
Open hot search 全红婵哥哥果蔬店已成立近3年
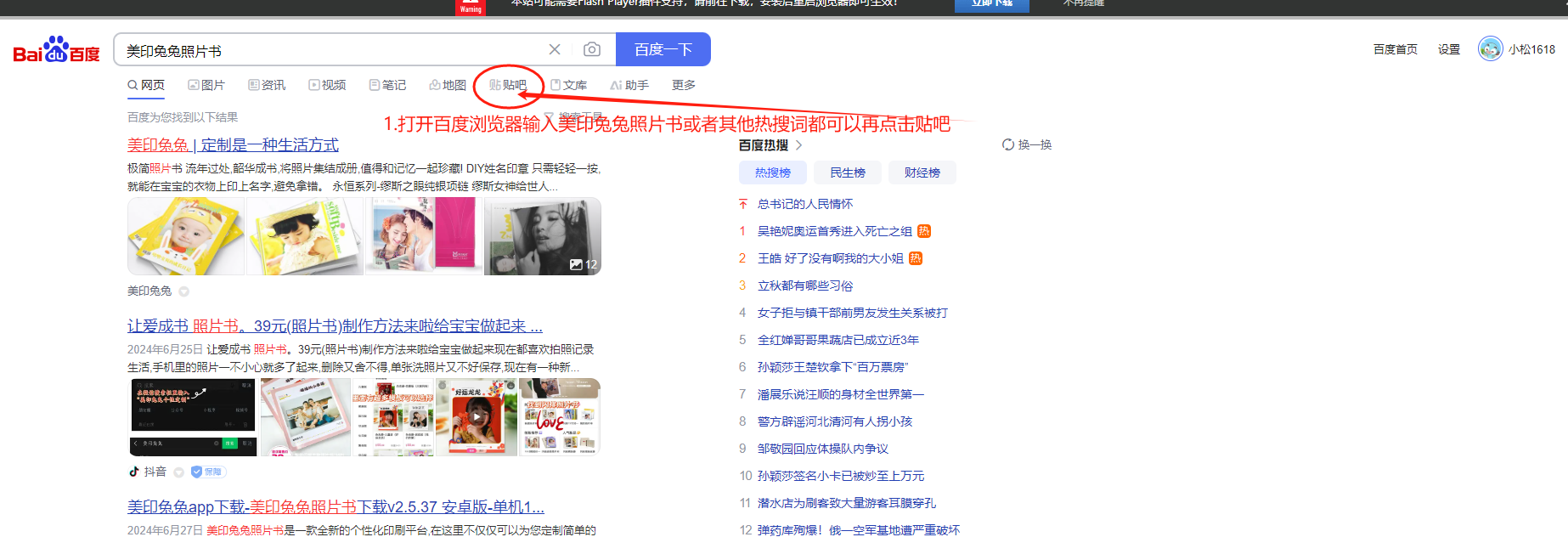(x=838, y=340)
